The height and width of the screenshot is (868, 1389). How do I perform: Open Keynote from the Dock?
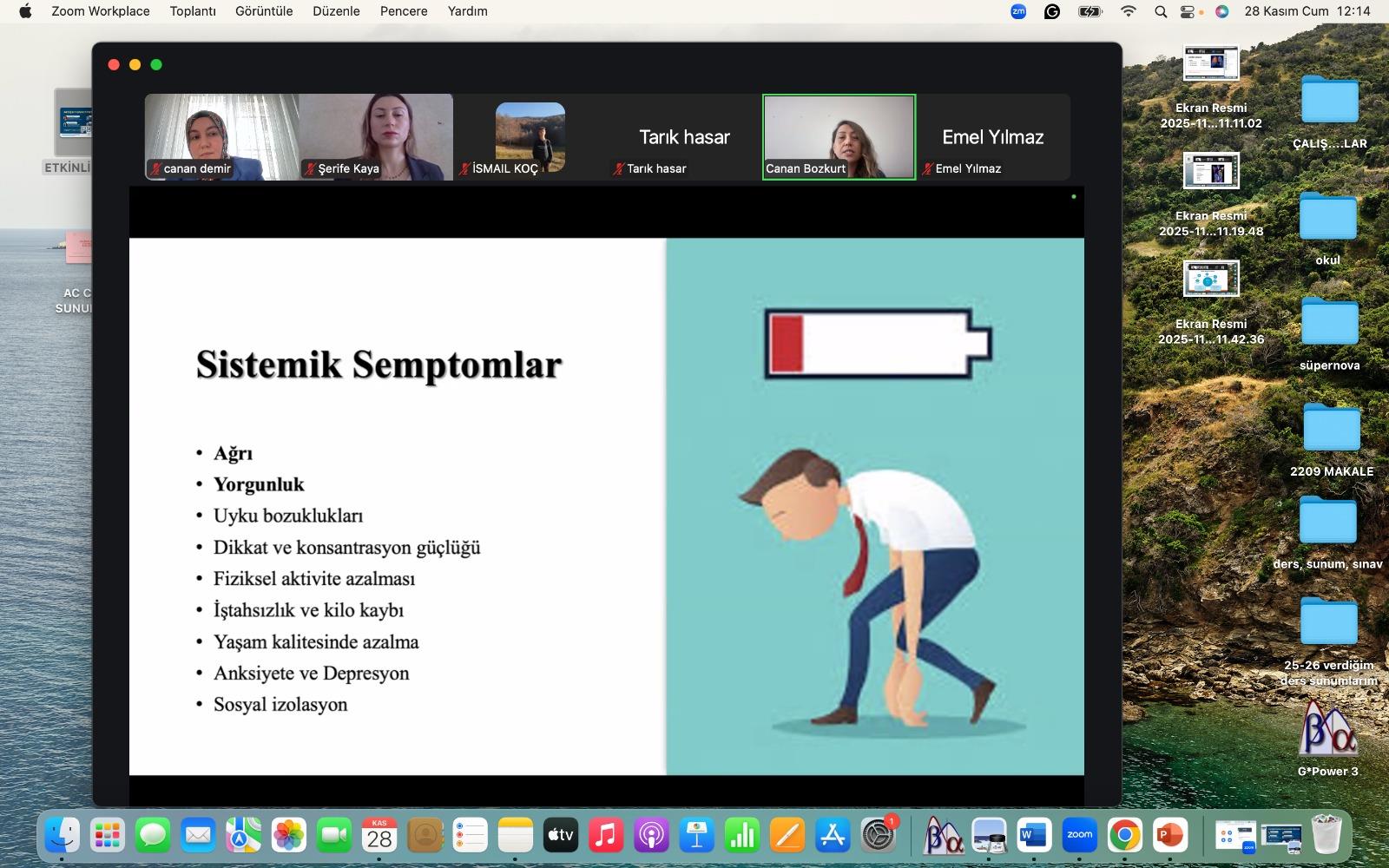pyautogui.click(x=696, y=836)
